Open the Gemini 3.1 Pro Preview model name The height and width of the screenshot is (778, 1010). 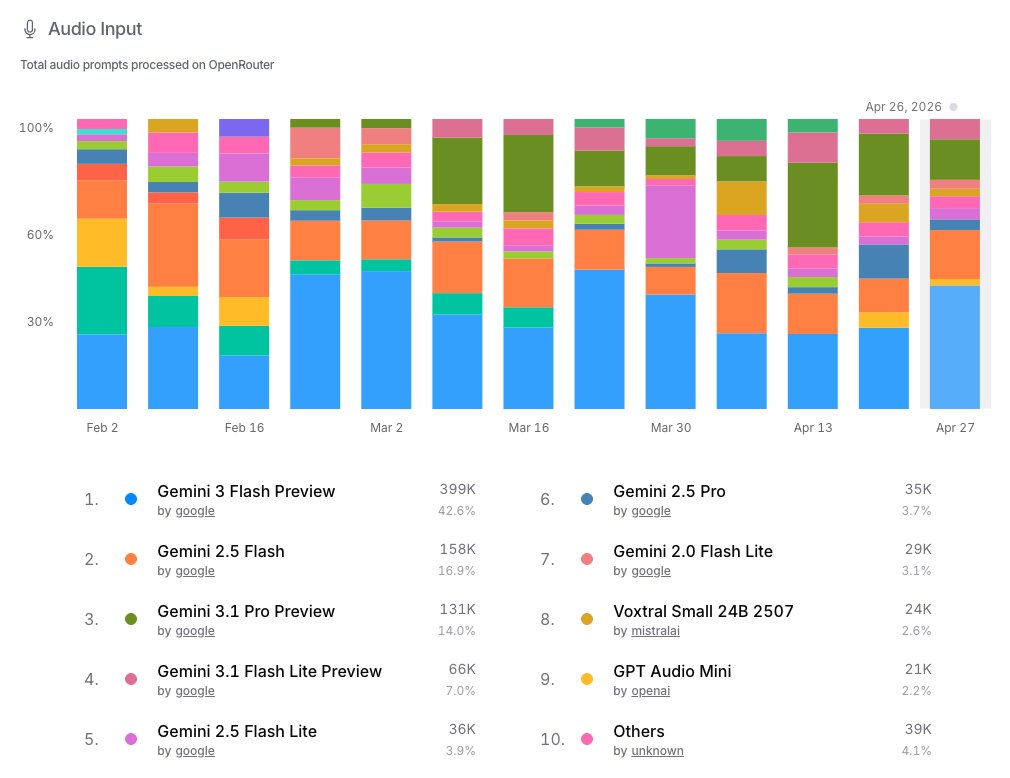(246, 611)
